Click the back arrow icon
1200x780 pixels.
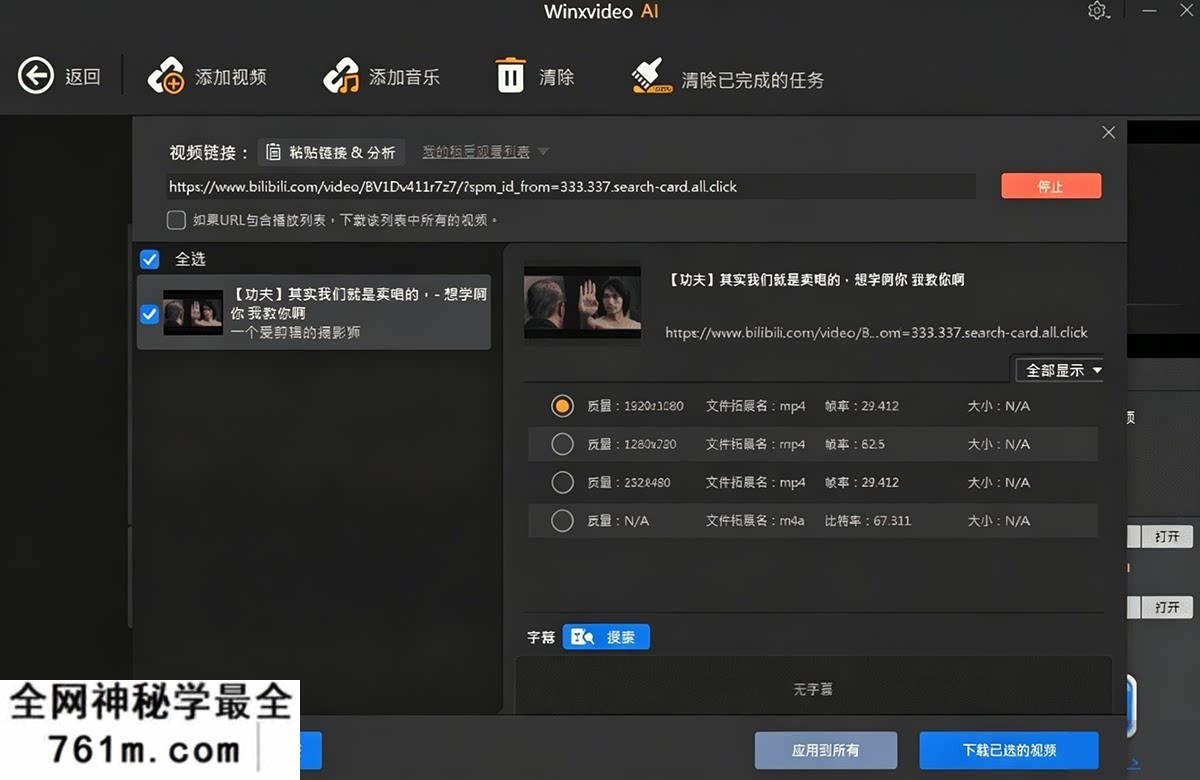[36, 76]
